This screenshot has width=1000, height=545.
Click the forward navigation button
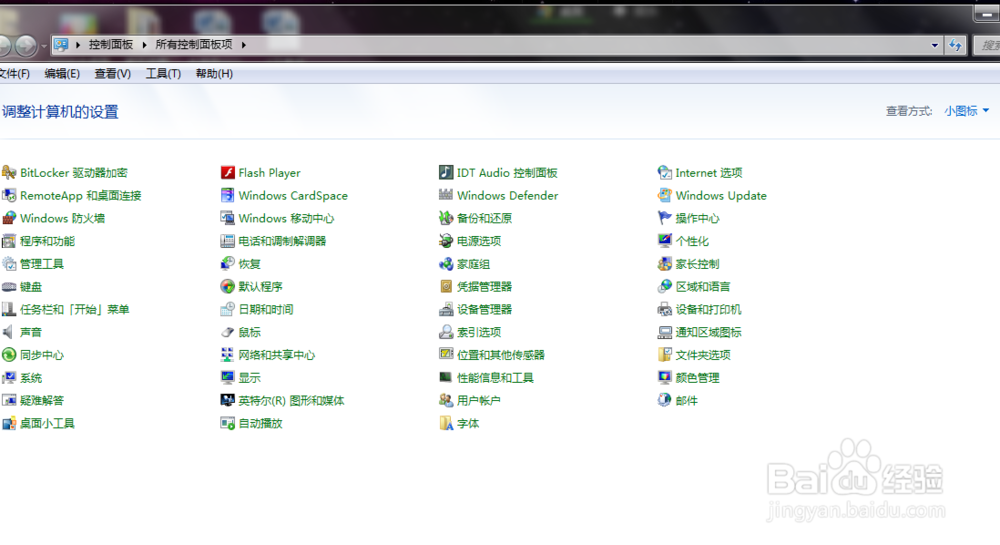point(26,46)
